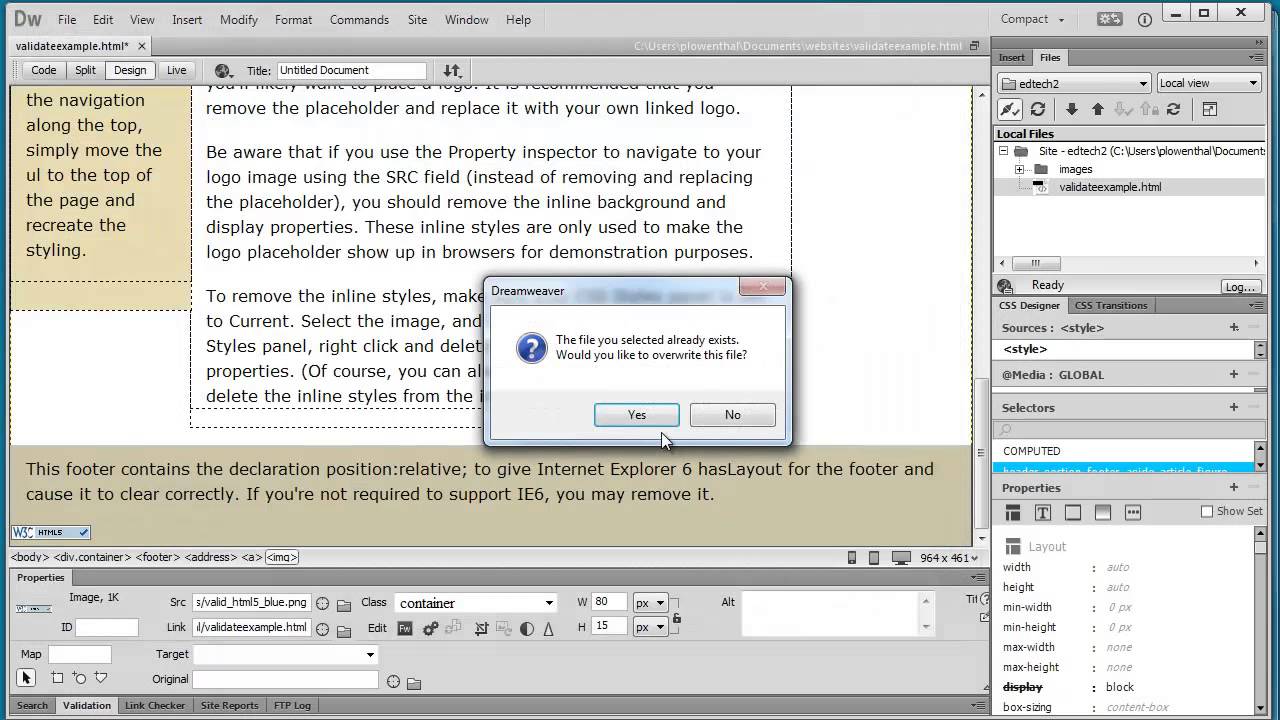Click the get files down arrow icon

pyautogui.click(x=1072, y=110)
